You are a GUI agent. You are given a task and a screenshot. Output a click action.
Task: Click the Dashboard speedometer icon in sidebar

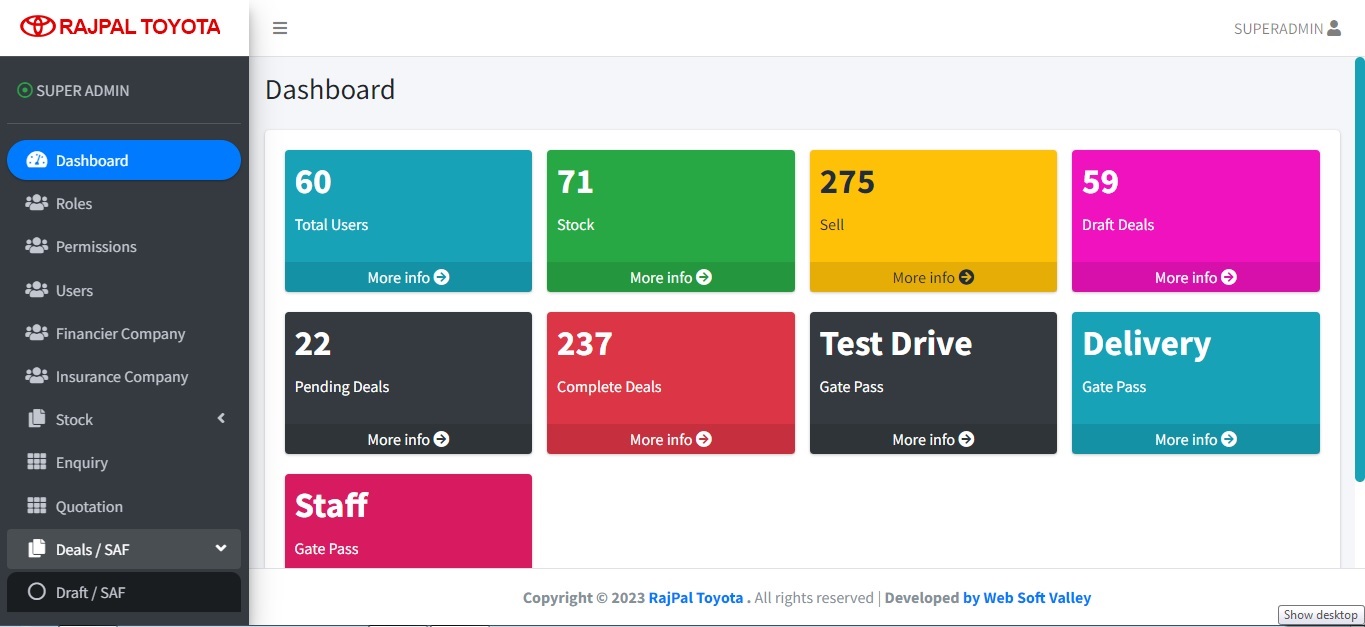click(x=37, y=160)
